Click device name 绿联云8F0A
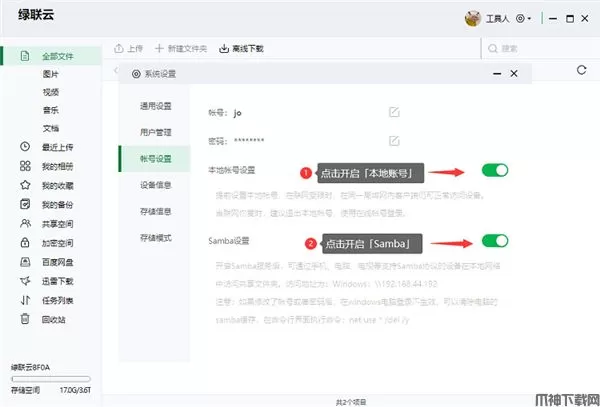The image size is (600, 407). point(30,367)
